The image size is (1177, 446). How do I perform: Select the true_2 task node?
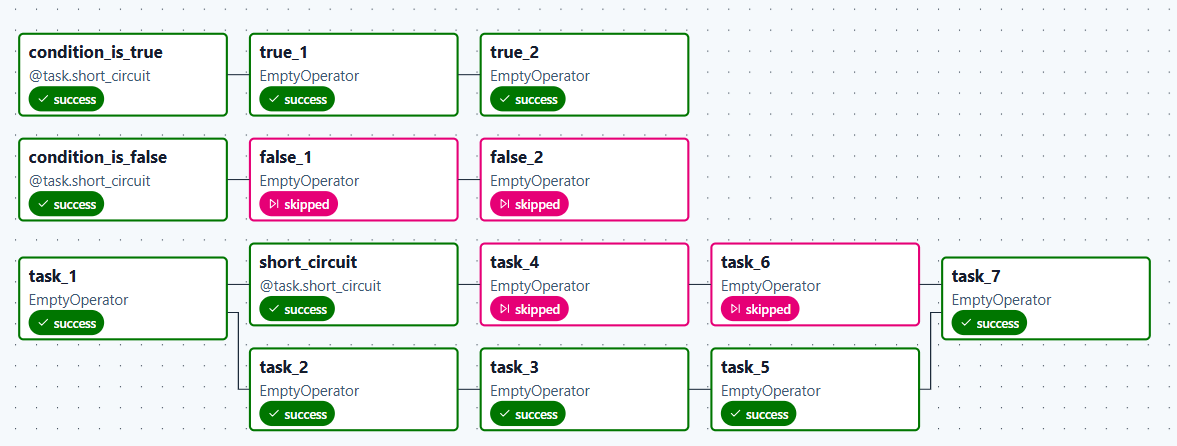(x=584, y=75)
